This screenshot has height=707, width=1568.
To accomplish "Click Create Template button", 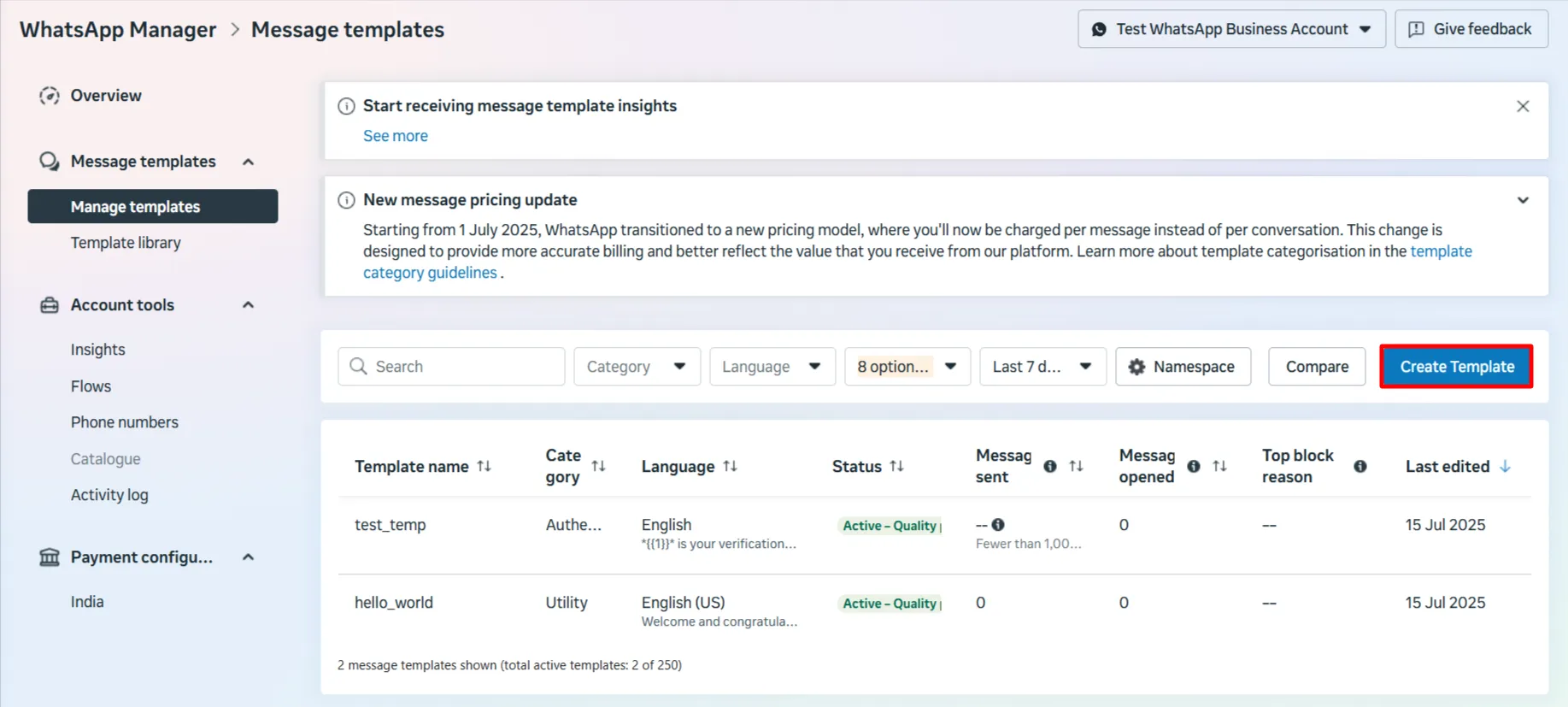I will 1456,367.
